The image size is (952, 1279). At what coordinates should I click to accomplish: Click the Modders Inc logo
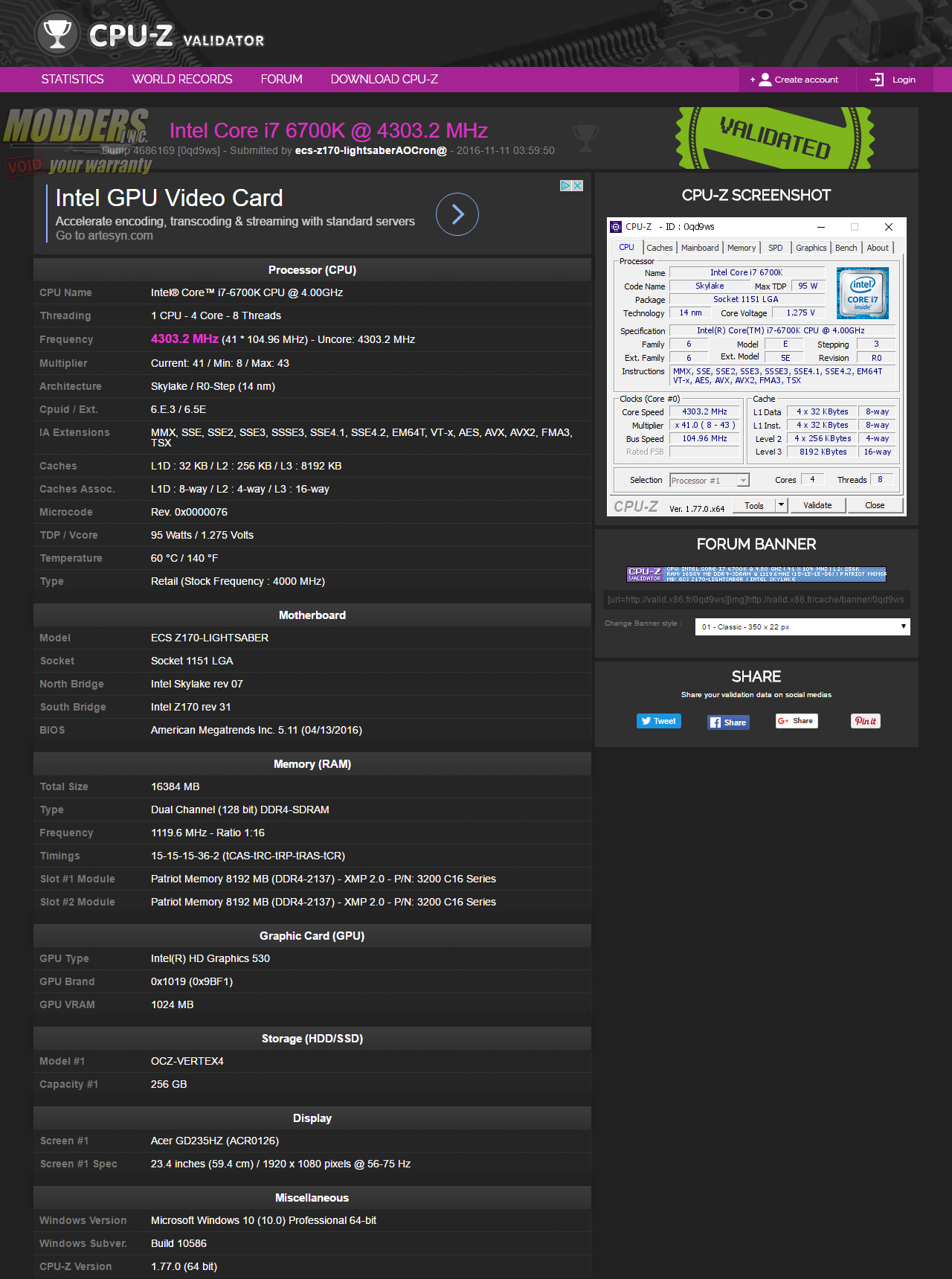point(77,141)
